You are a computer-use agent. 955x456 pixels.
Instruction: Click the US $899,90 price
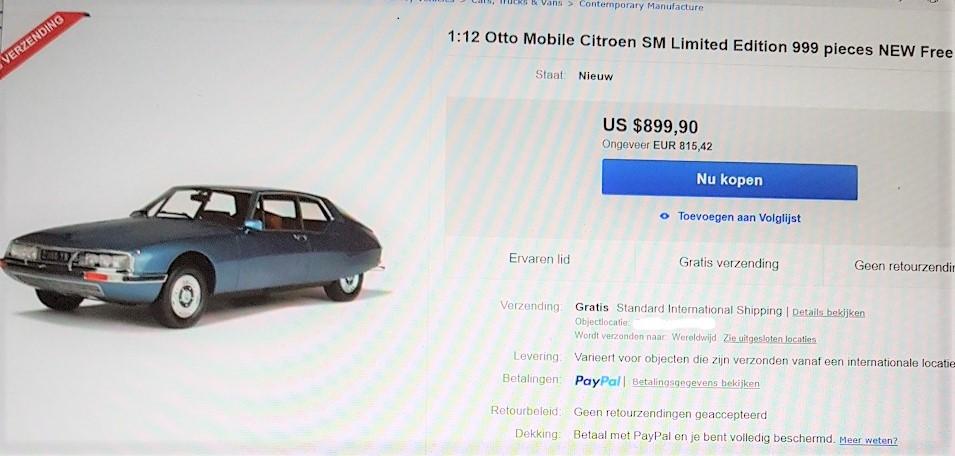[650, 126]
